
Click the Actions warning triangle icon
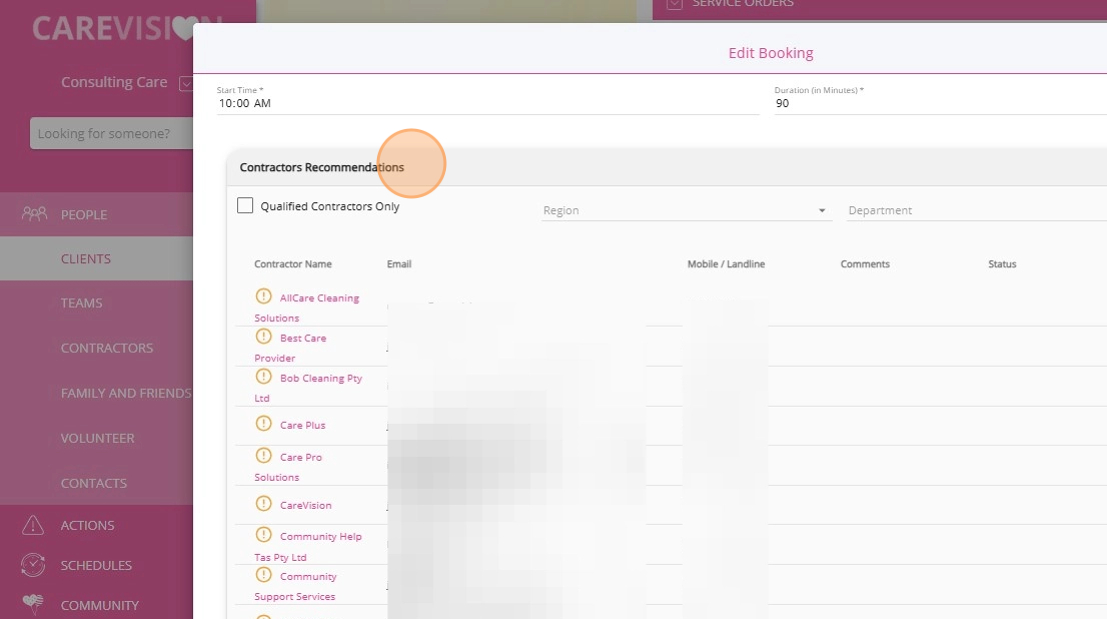click(x=33, y=525)
